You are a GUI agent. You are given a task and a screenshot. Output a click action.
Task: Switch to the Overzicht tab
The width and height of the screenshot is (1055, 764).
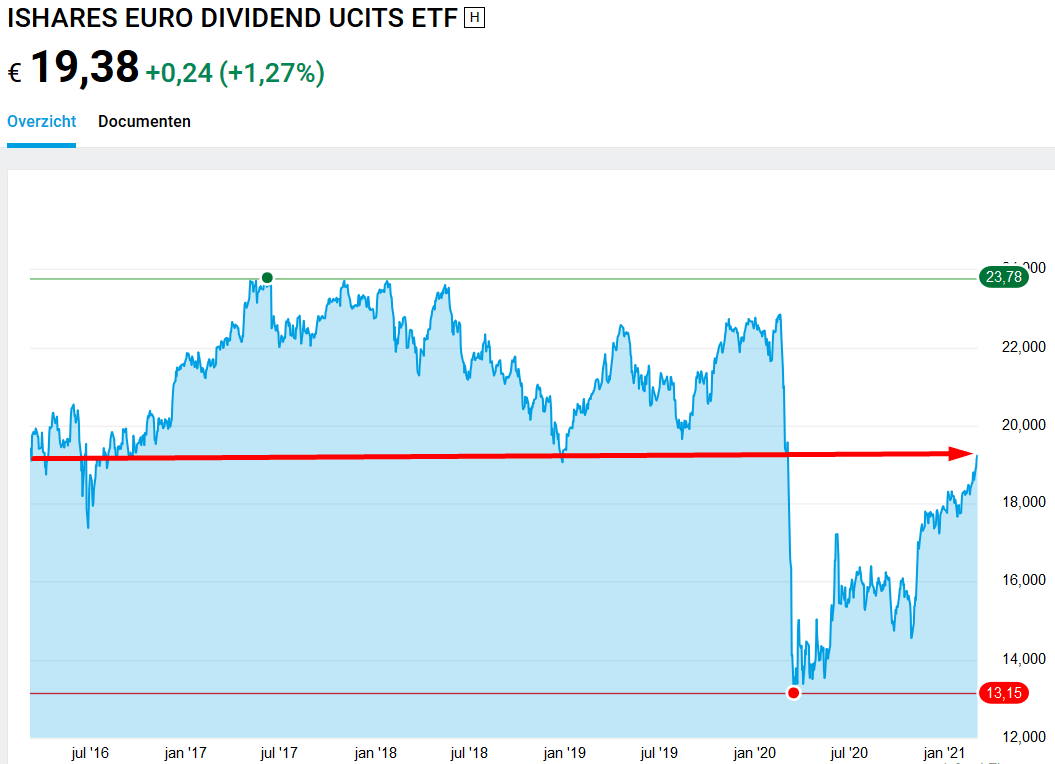click(x=41, y=122)
